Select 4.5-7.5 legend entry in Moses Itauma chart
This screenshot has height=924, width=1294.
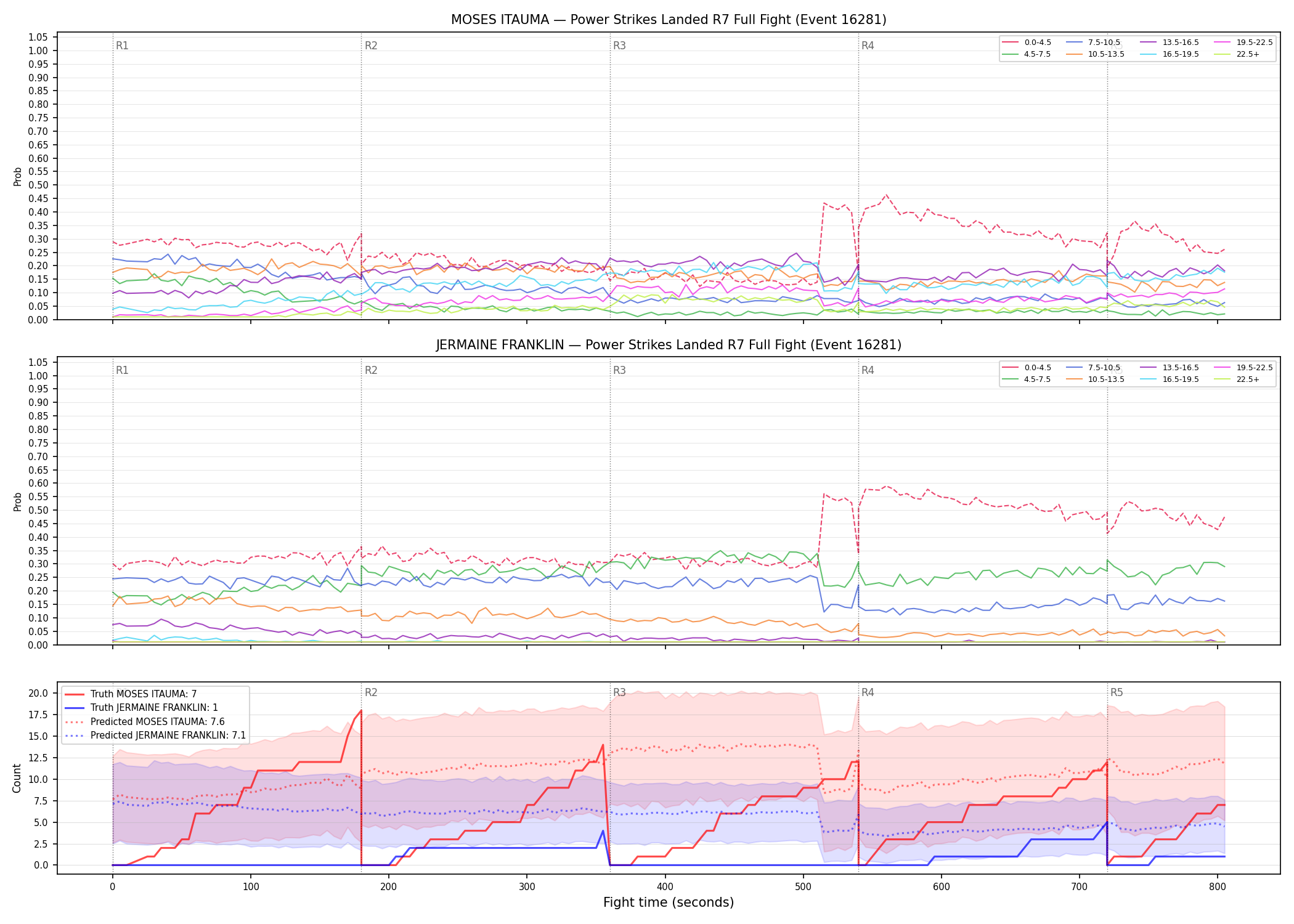pos(1027,54)
